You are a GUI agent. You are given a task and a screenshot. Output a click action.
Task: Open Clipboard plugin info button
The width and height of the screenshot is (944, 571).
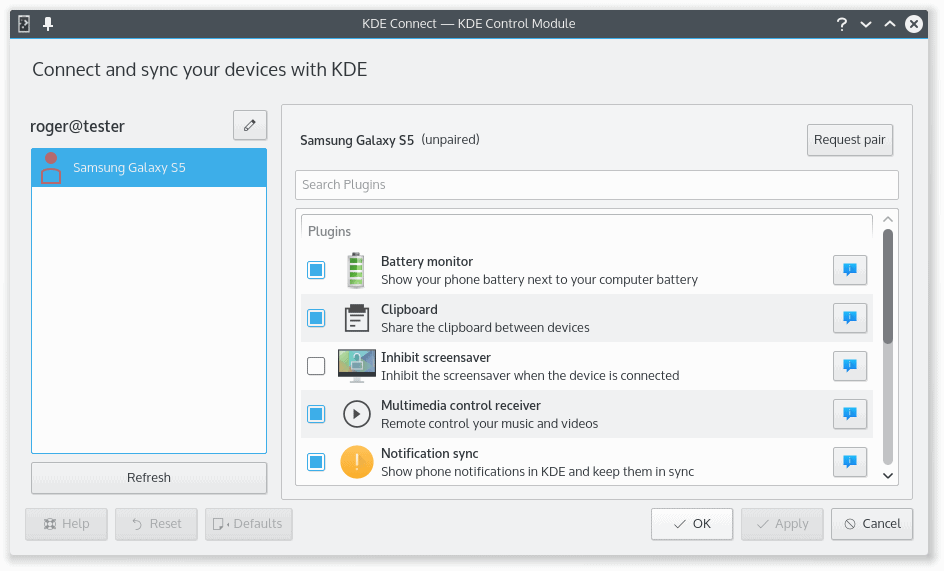pyautogui.click(x=850, y=318)
